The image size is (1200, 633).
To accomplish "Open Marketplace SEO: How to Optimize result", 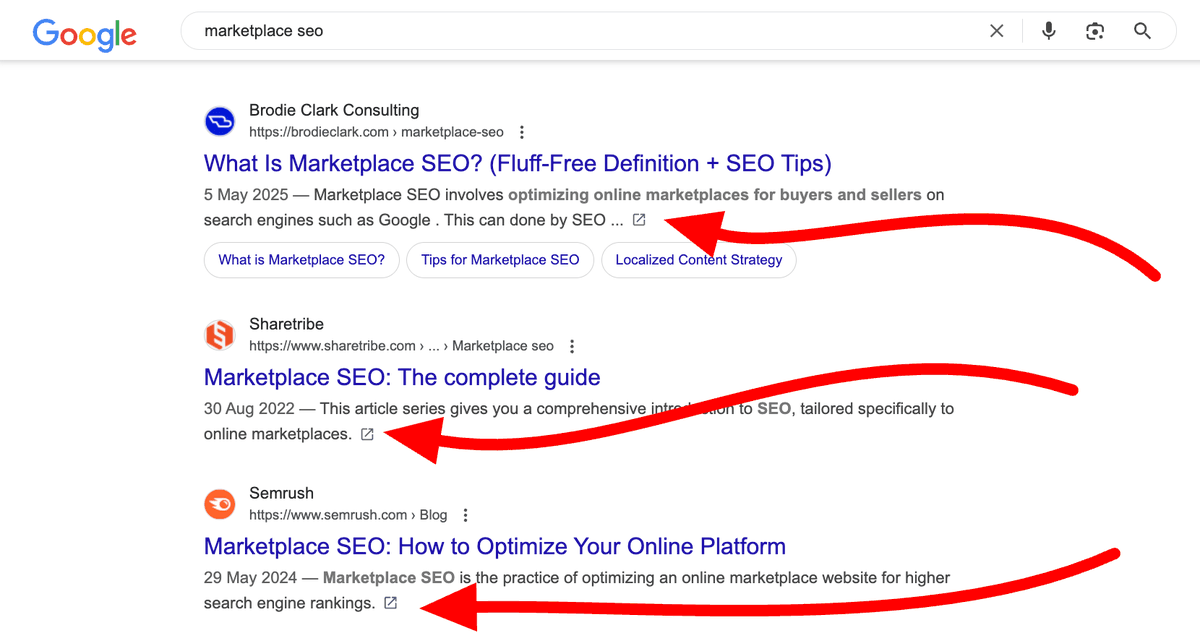I will click(x=495, y=546).
